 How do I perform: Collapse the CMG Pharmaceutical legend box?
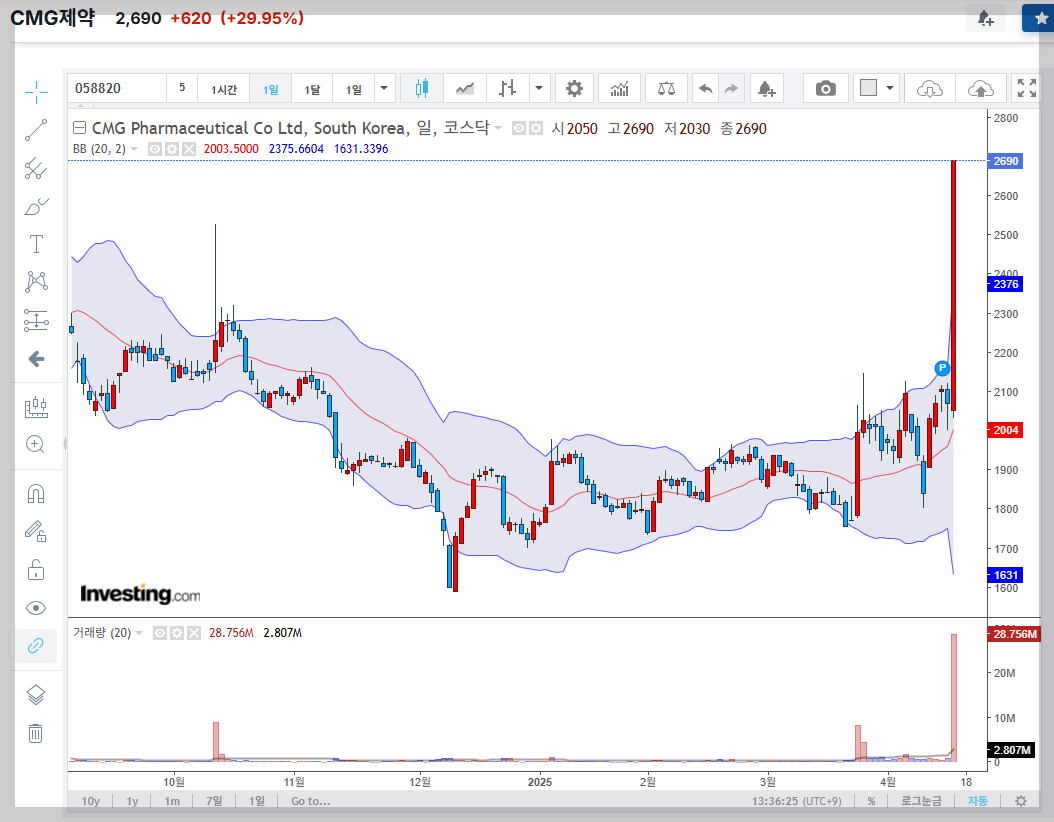[x=79, y=128]
